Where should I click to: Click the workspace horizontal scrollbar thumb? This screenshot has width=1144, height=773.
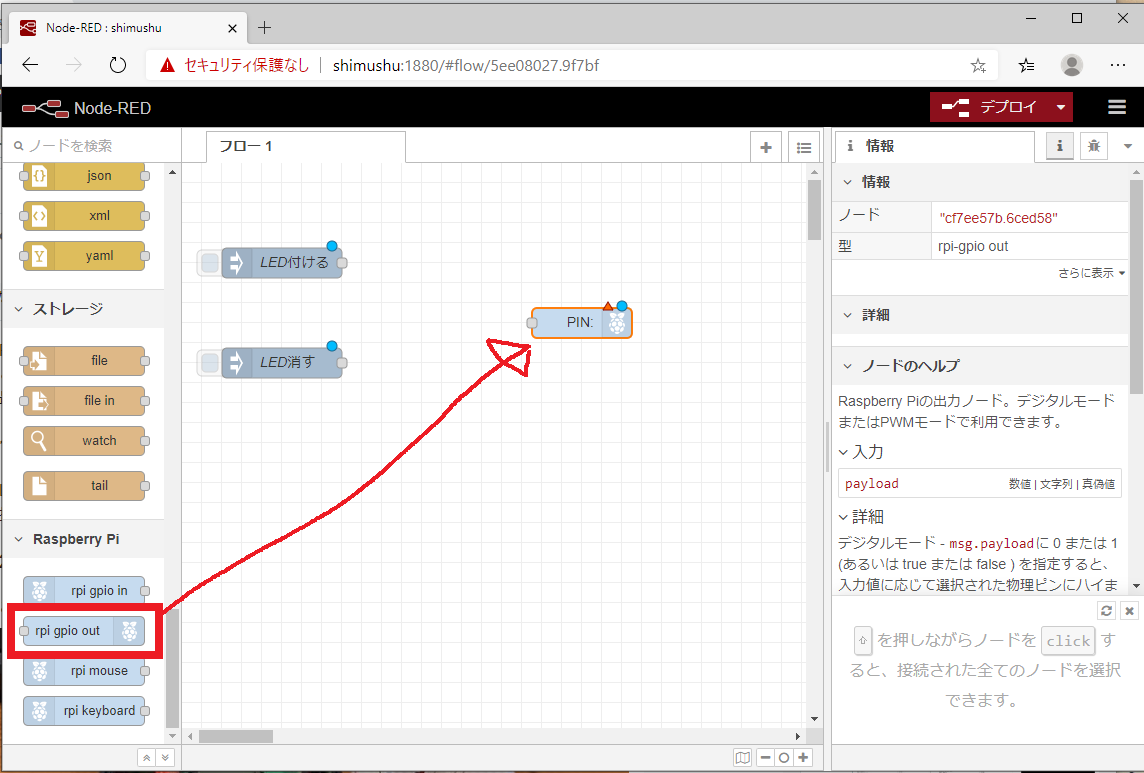[x=236, y=737]
